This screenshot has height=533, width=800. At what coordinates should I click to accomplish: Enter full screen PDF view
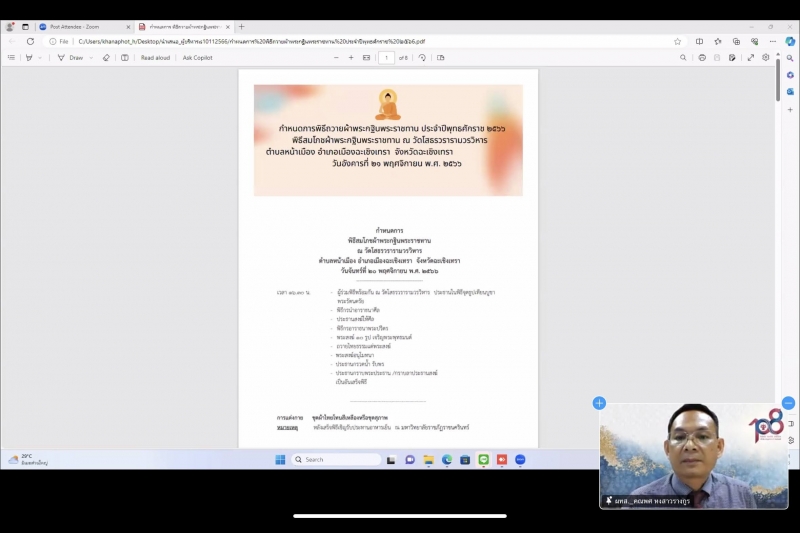click(750, 58)
